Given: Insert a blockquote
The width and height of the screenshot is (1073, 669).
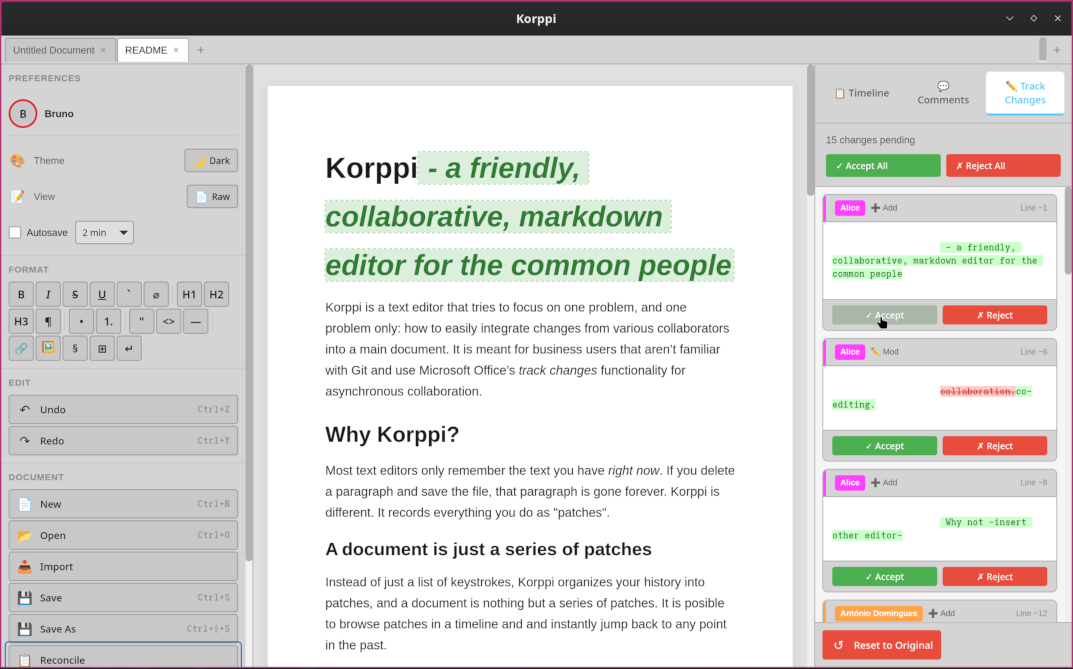Looking at the screenshot, I should tap(141, 321).
